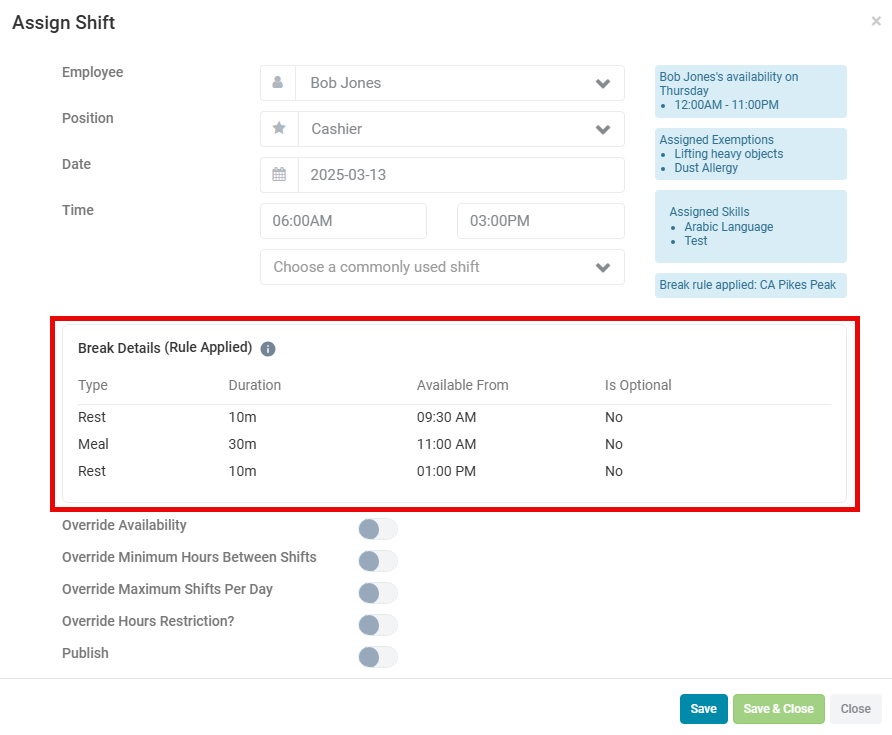Enable the Publish toggle
892x735 pixels.
tap(377, 657)
